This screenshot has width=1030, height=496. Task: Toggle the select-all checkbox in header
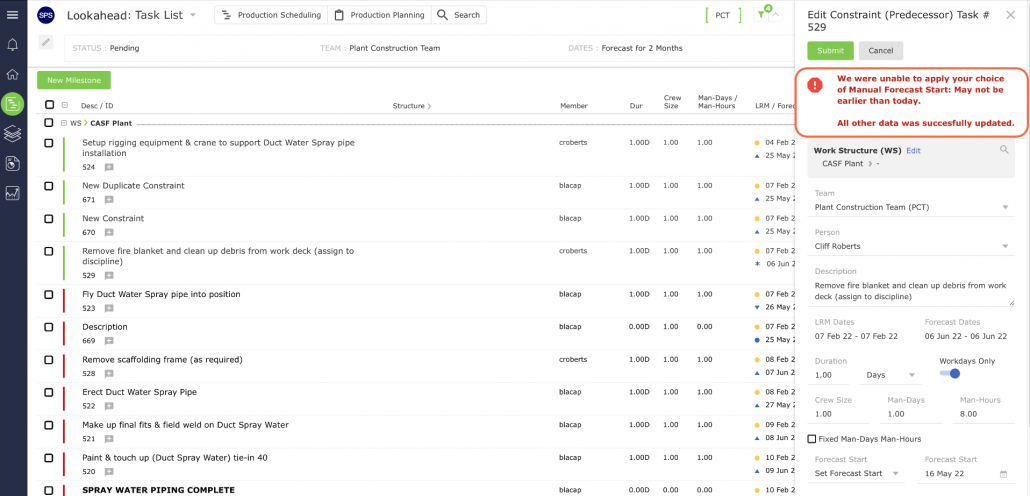point(50,104)
